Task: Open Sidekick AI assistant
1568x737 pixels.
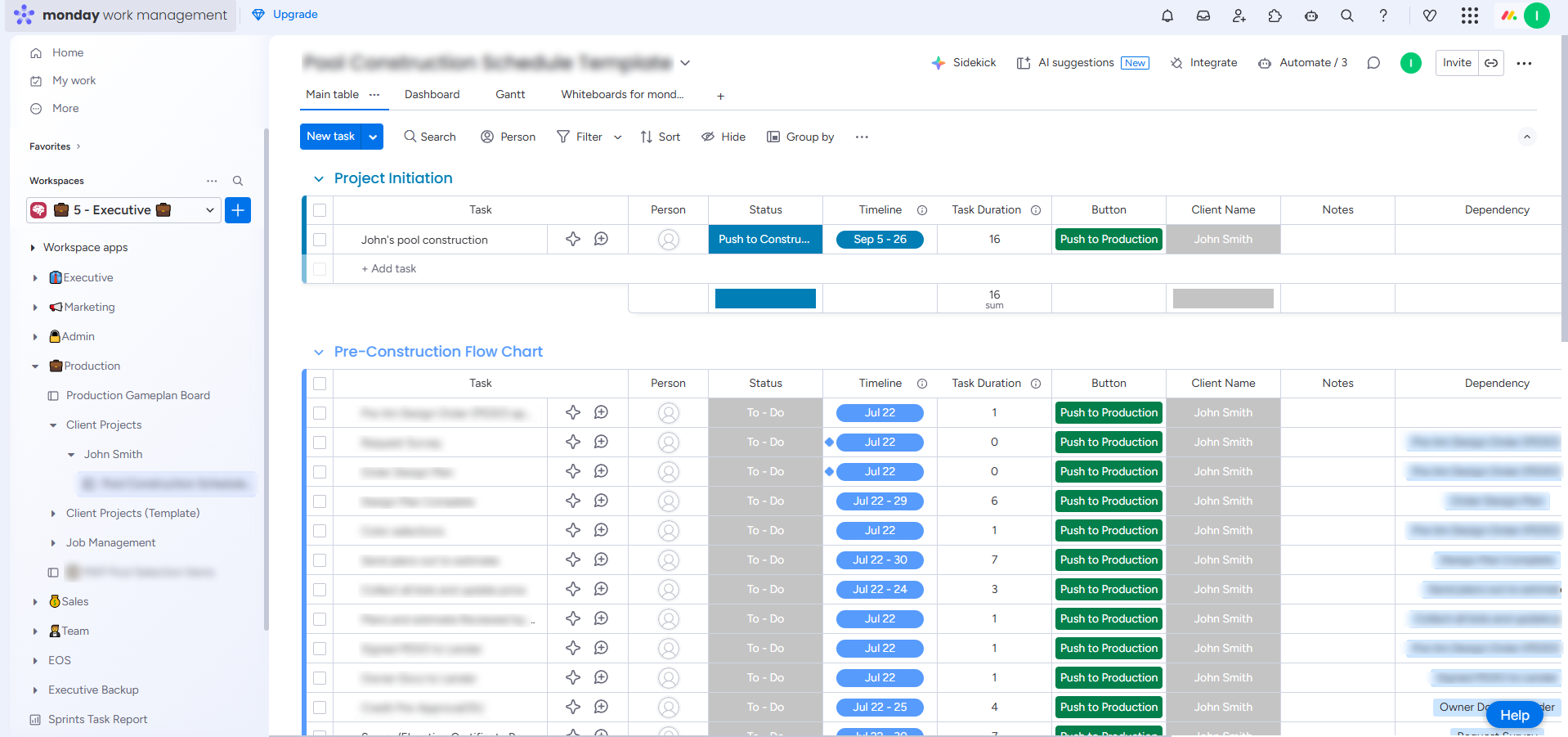Action: coord(964,63)
